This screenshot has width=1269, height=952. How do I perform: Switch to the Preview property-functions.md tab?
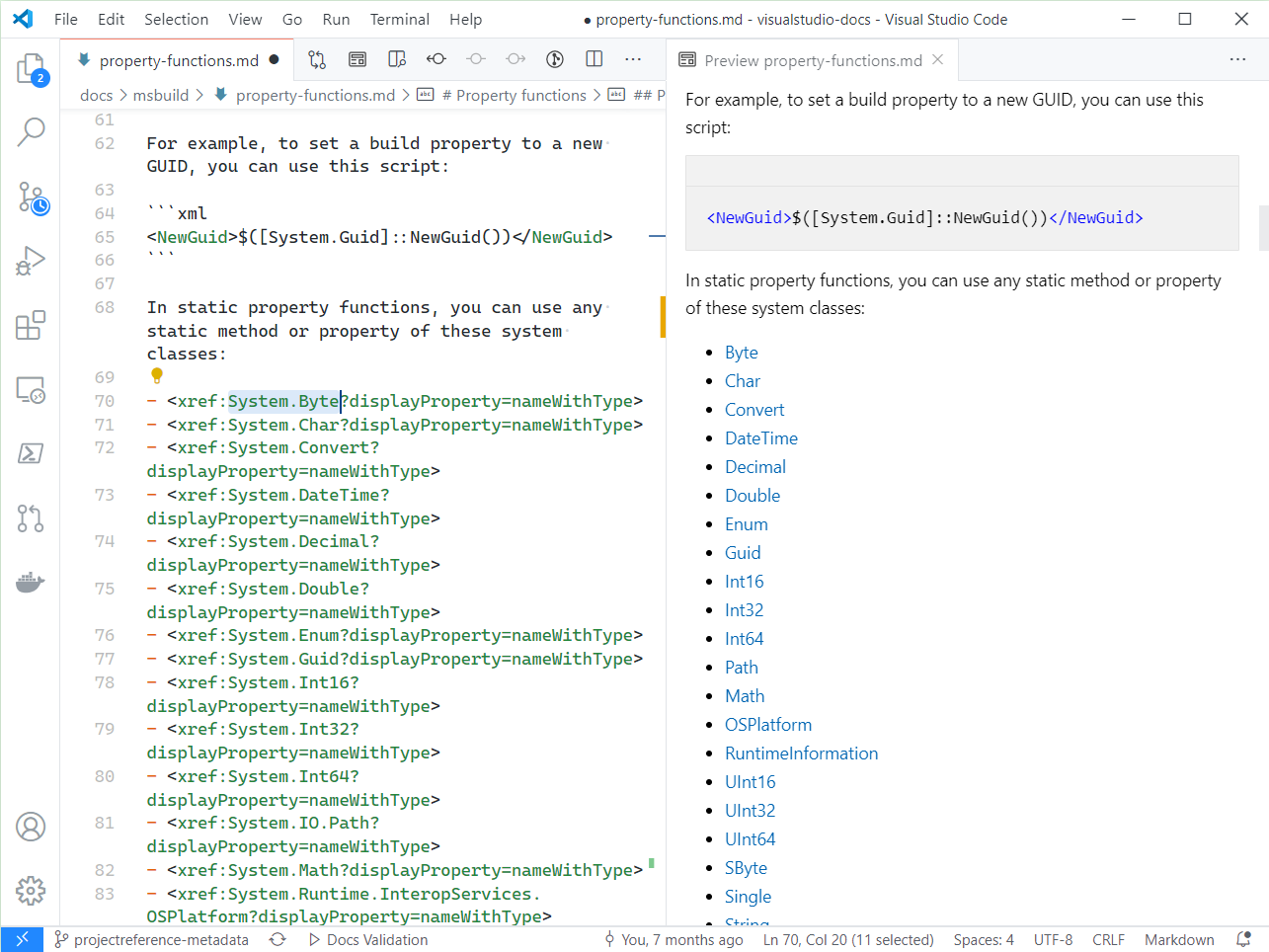(x=812, y=59)
